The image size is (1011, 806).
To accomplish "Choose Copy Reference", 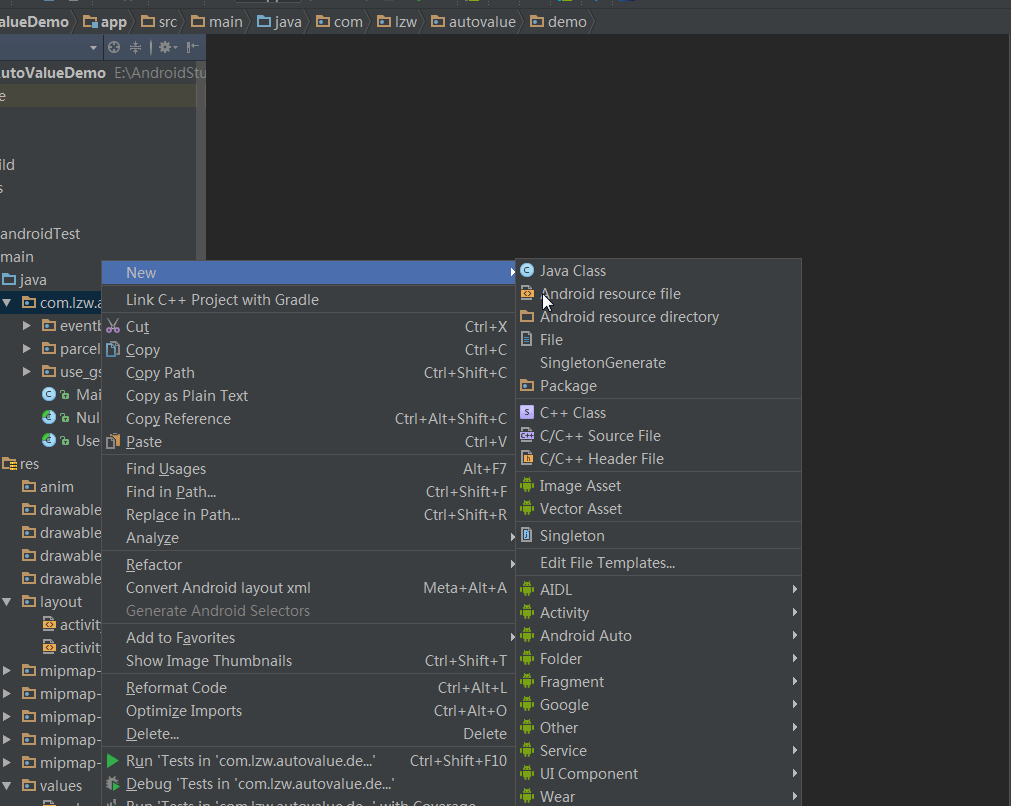I will point(309,419).
